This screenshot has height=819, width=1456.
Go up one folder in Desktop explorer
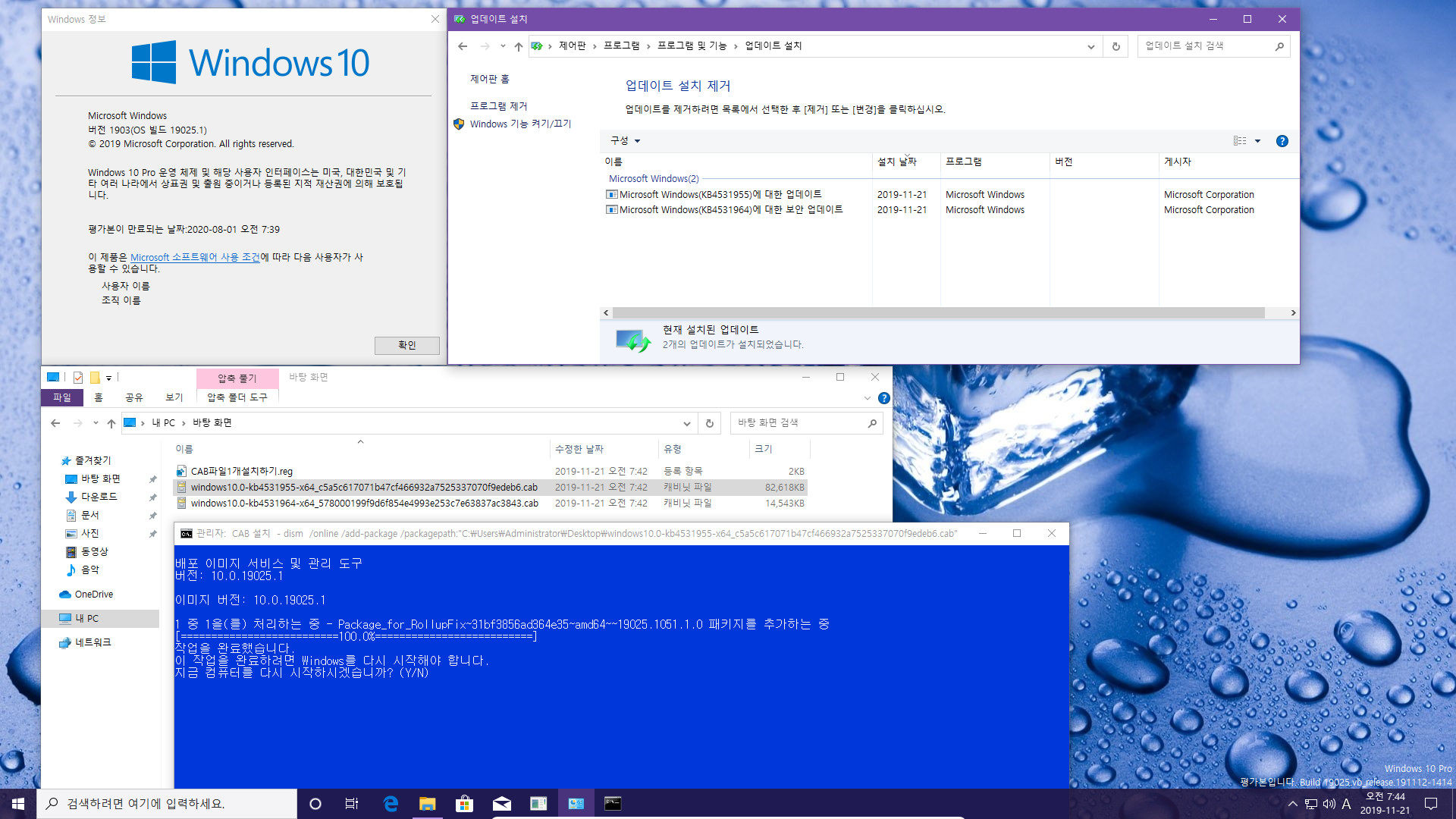coord(111,423)
